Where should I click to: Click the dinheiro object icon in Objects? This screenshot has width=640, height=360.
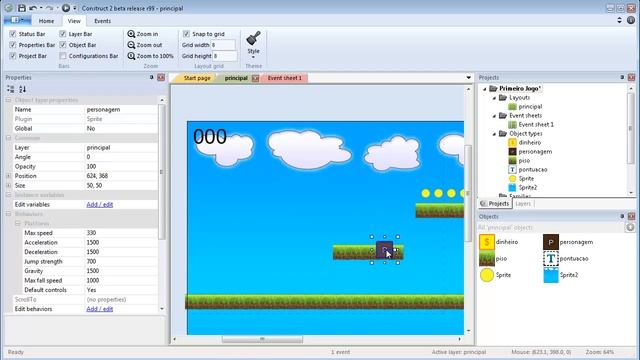(487, 242)
